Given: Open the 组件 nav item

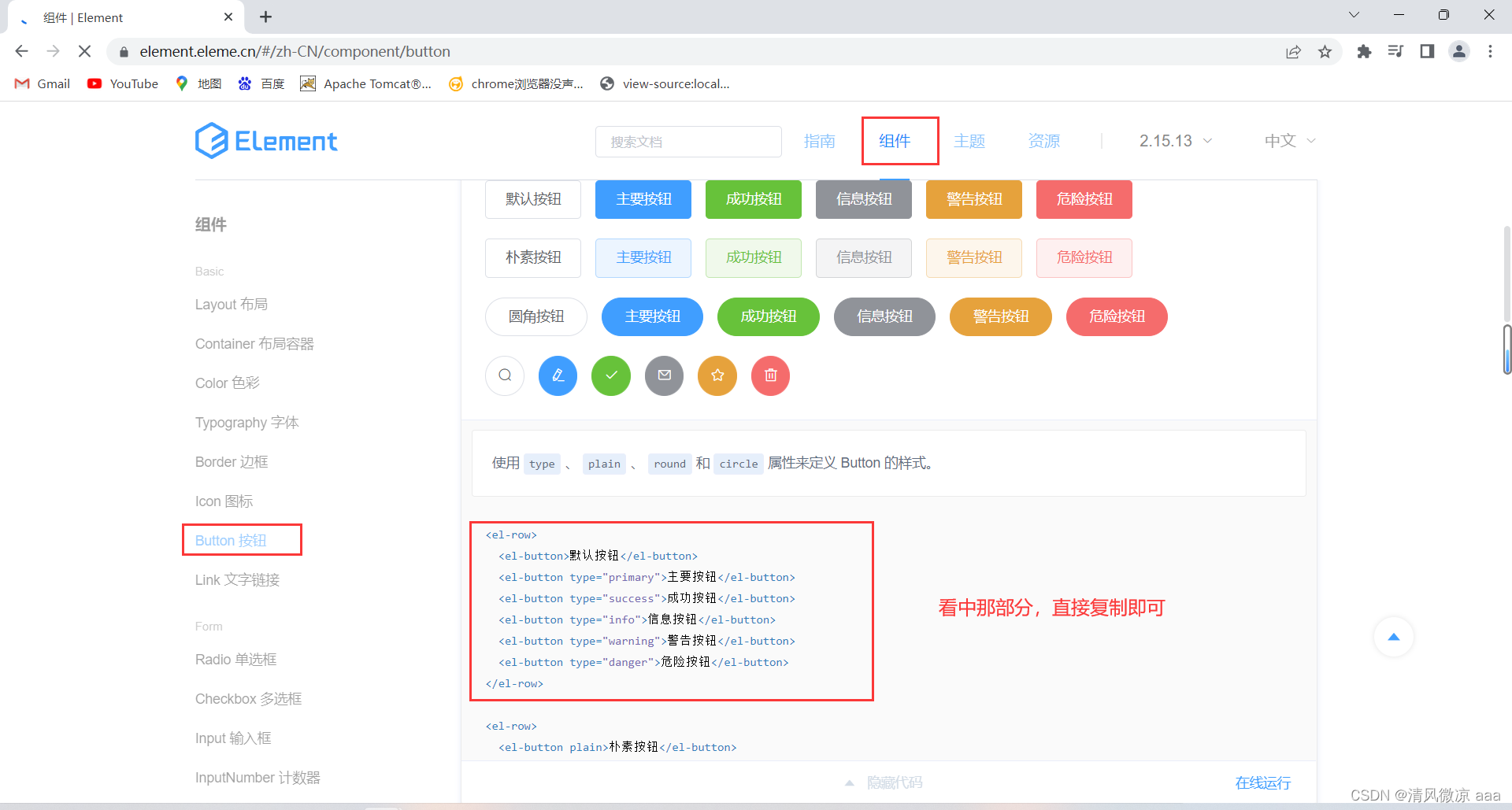Looking at the screenshot, I should coord(895,141).
